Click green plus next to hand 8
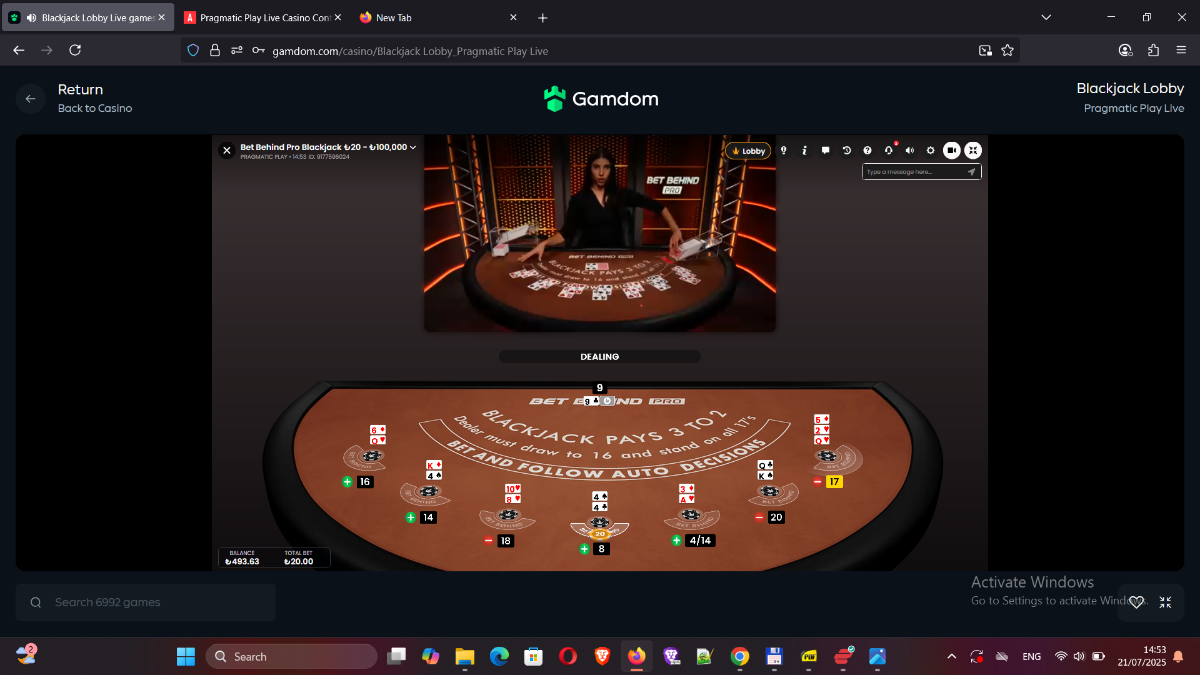Image resolution: width=1200 pixels, height=675 pixels. tap(584, 549)
